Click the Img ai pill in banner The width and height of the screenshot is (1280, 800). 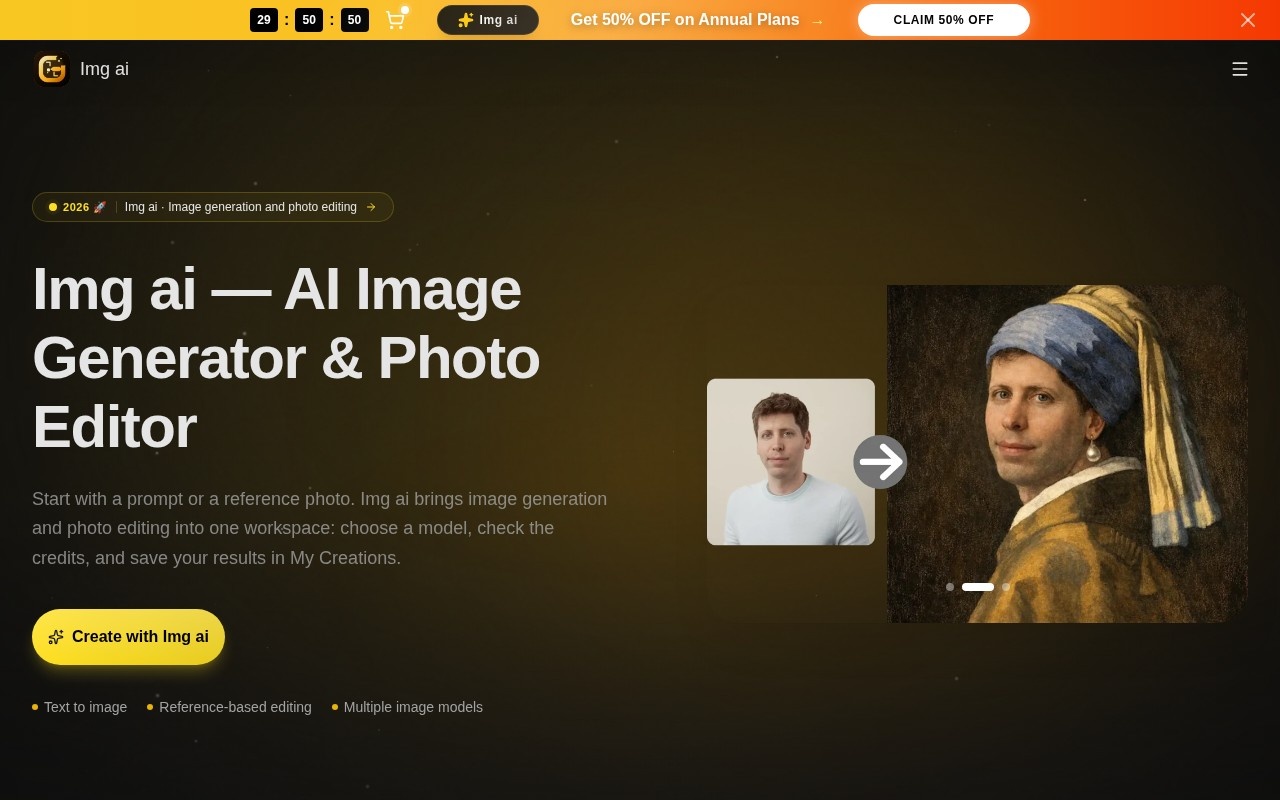(x=488, y=20)
